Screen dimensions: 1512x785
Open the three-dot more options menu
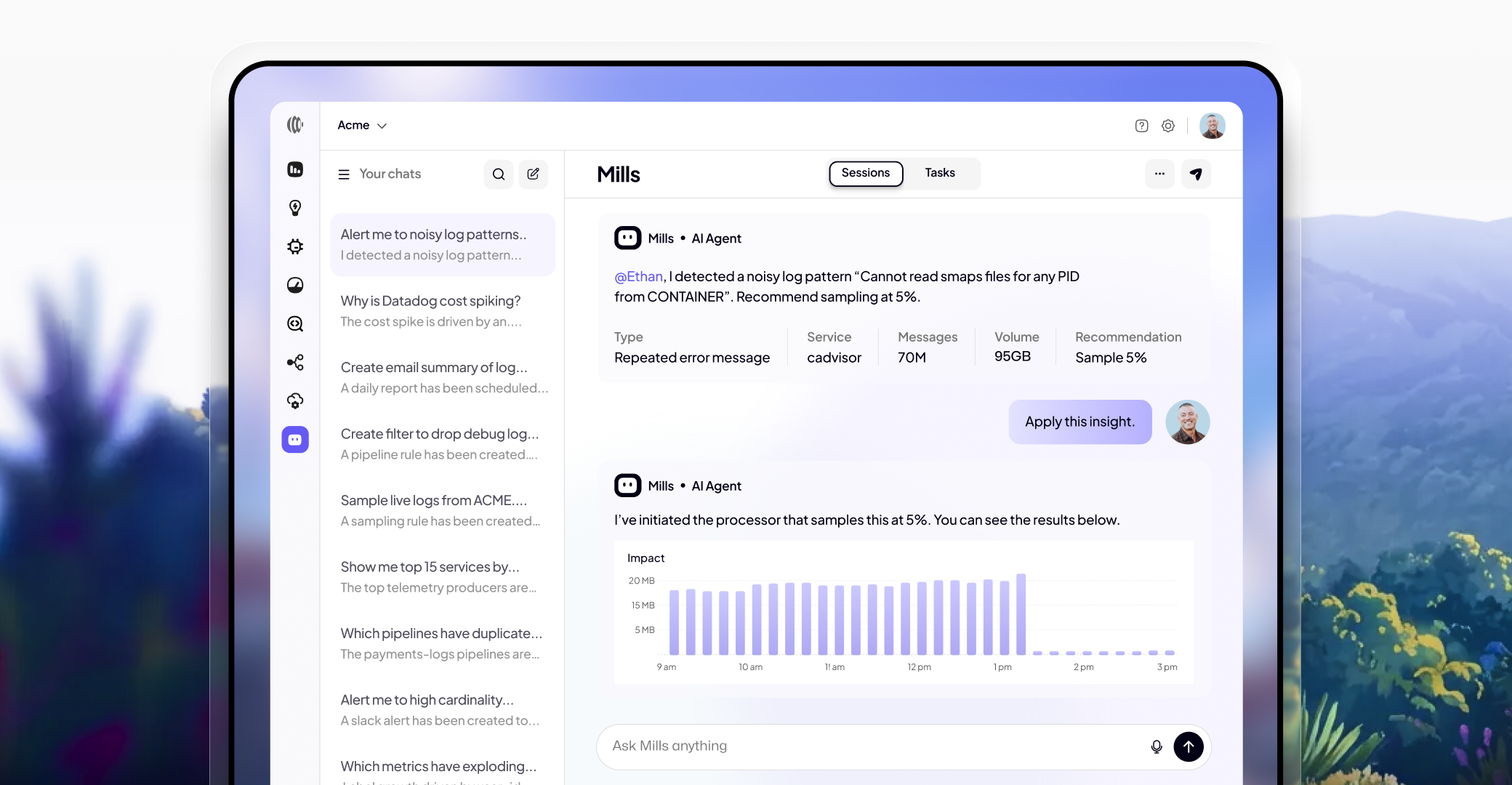point(1159,174)
